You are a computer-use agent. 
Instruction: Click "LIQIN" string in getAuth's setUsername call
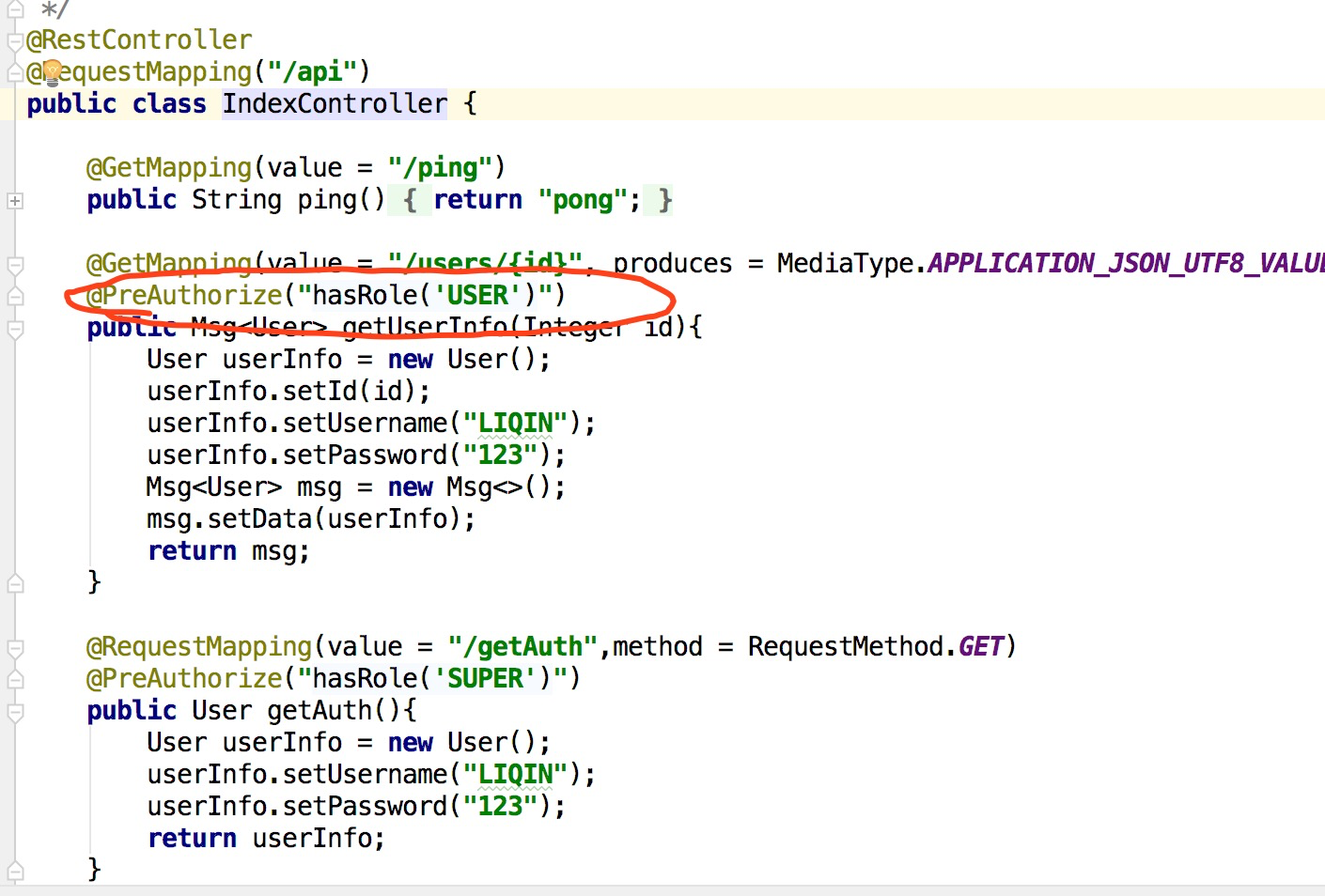[x=515, y=774]
